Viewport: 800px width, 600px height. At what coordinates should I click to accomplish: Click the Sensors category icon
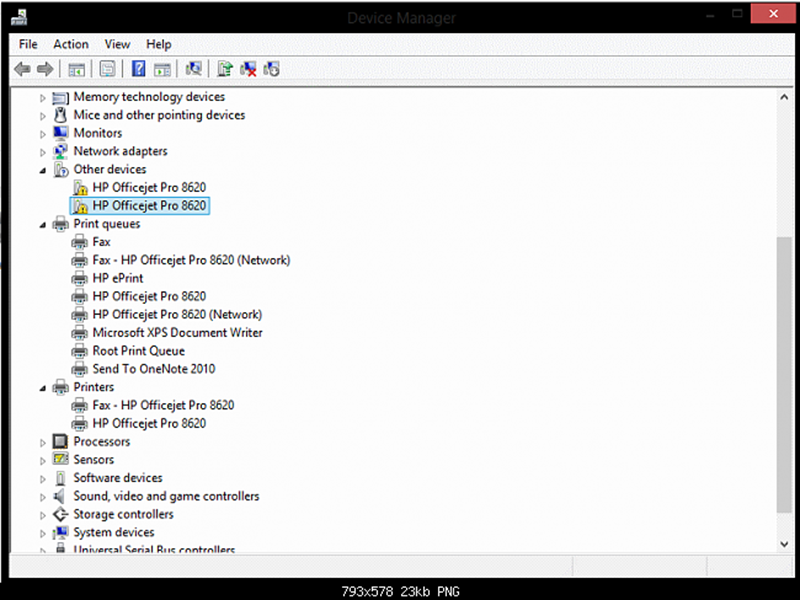(x=61, y=459)
